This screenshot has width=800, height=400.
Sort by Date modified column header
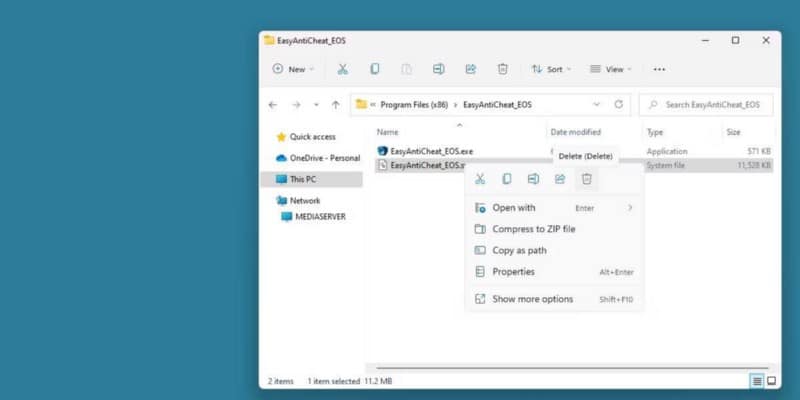pos(576,132)
